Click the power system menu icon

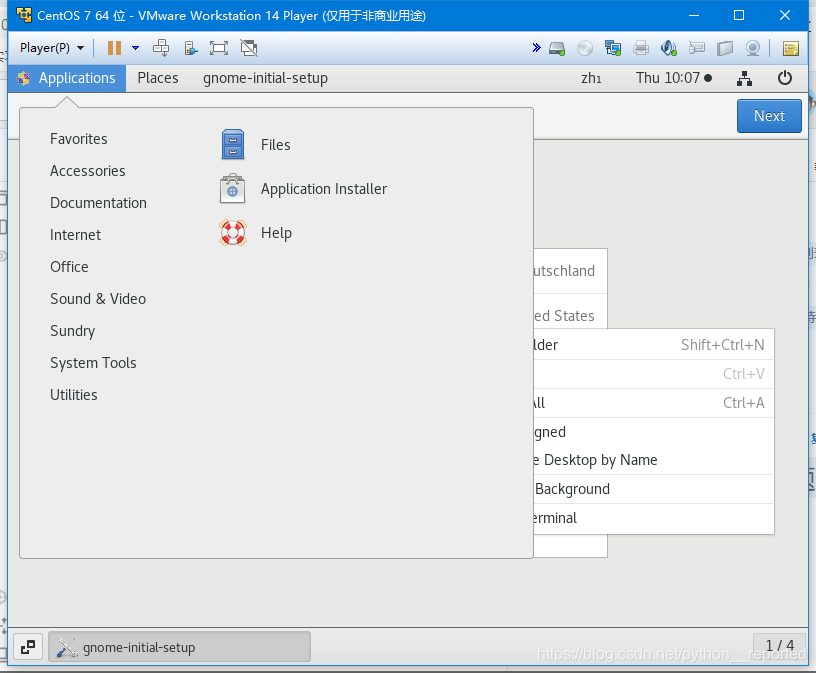(784, 78)
